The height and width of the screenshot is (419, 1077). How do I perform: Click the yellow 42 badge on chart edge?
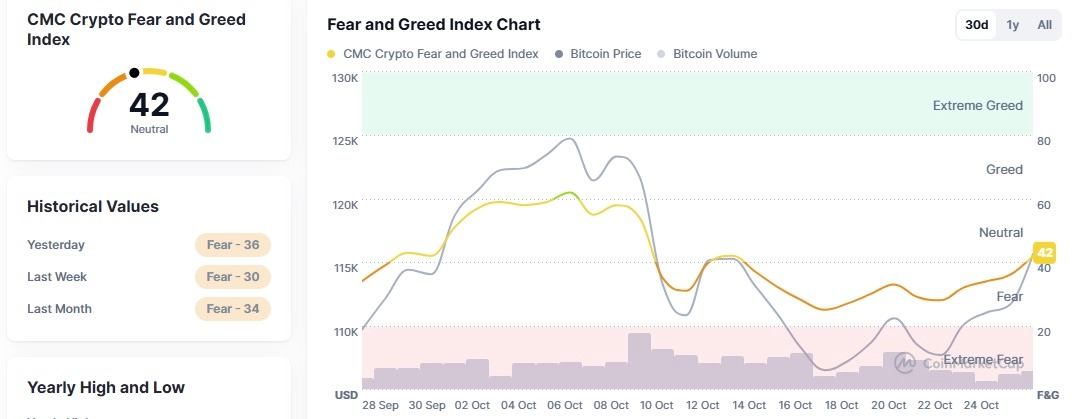point(1046,253)
